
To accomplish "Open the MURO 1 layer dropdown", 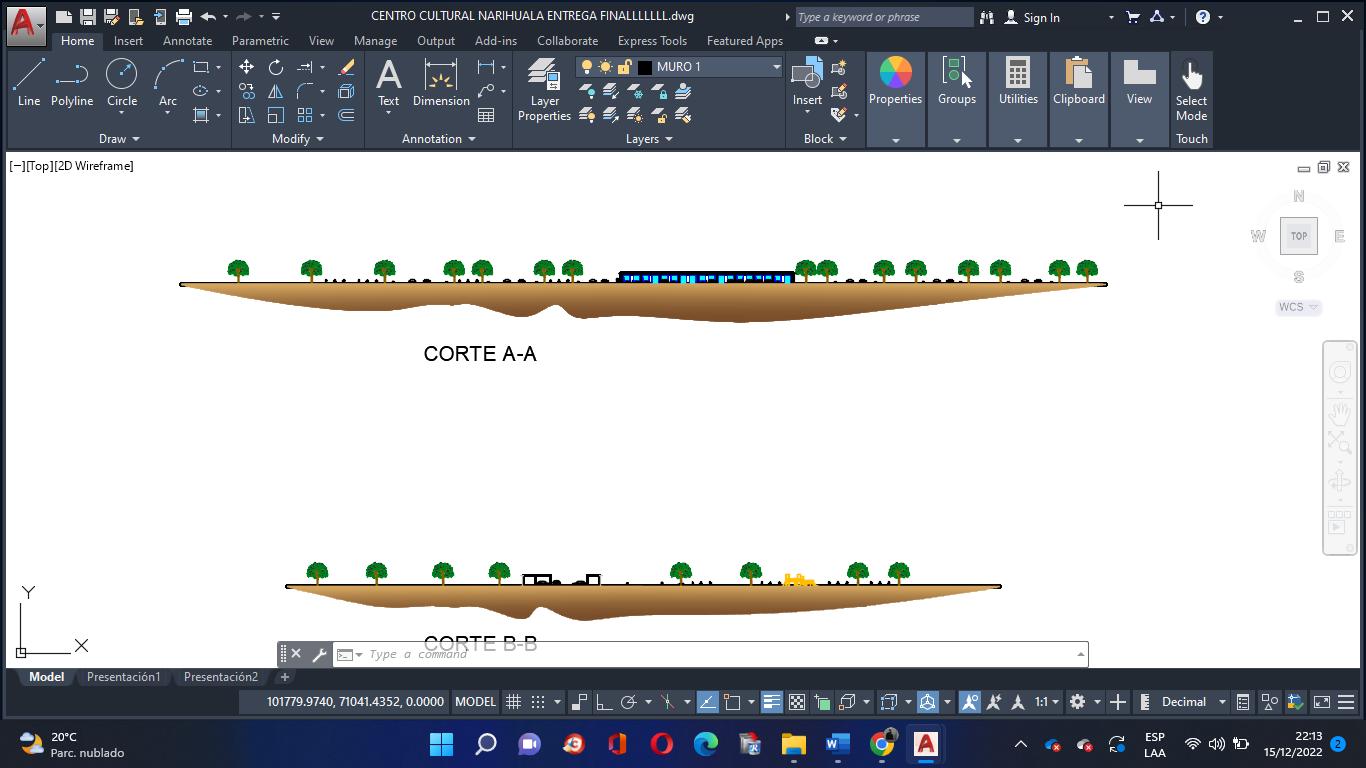I will click(x=776, y=67).
